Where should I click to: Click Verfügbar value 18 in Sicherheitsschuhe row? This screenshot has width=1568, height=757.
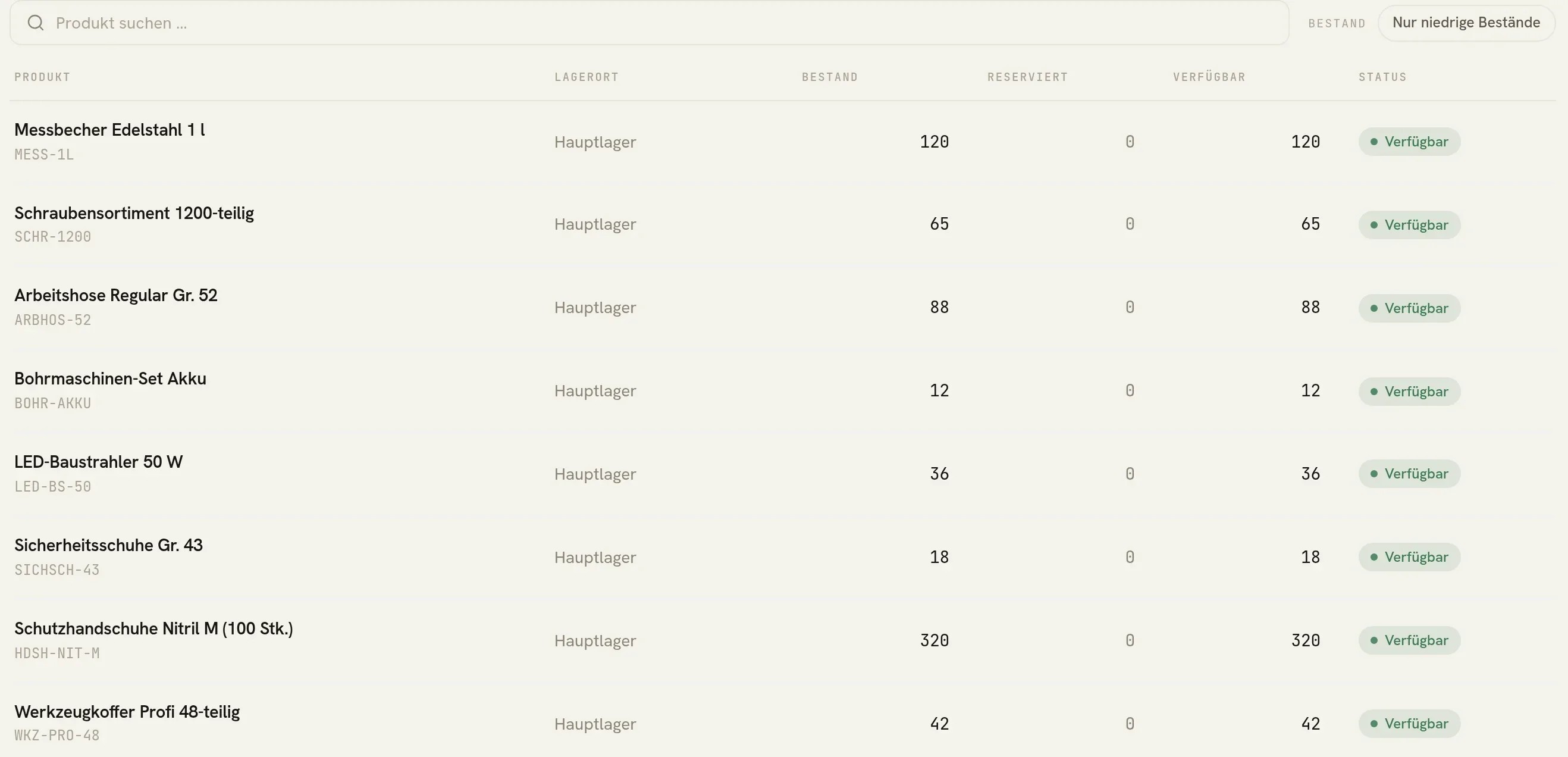click(x=1310, y=558)
